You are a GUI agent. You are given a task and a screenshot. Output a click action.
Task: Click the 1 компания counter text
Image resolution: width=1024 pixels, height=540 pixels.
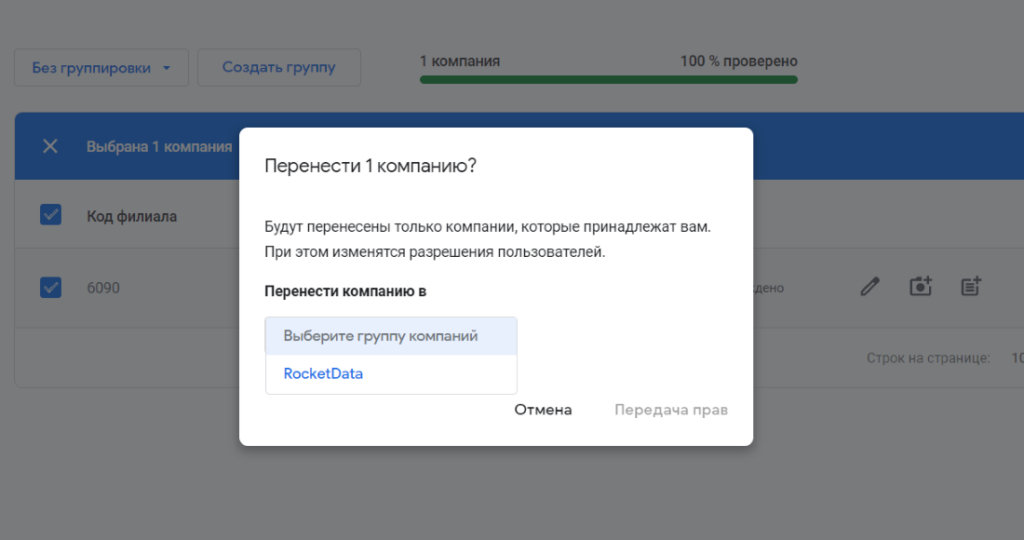point(460,61)
